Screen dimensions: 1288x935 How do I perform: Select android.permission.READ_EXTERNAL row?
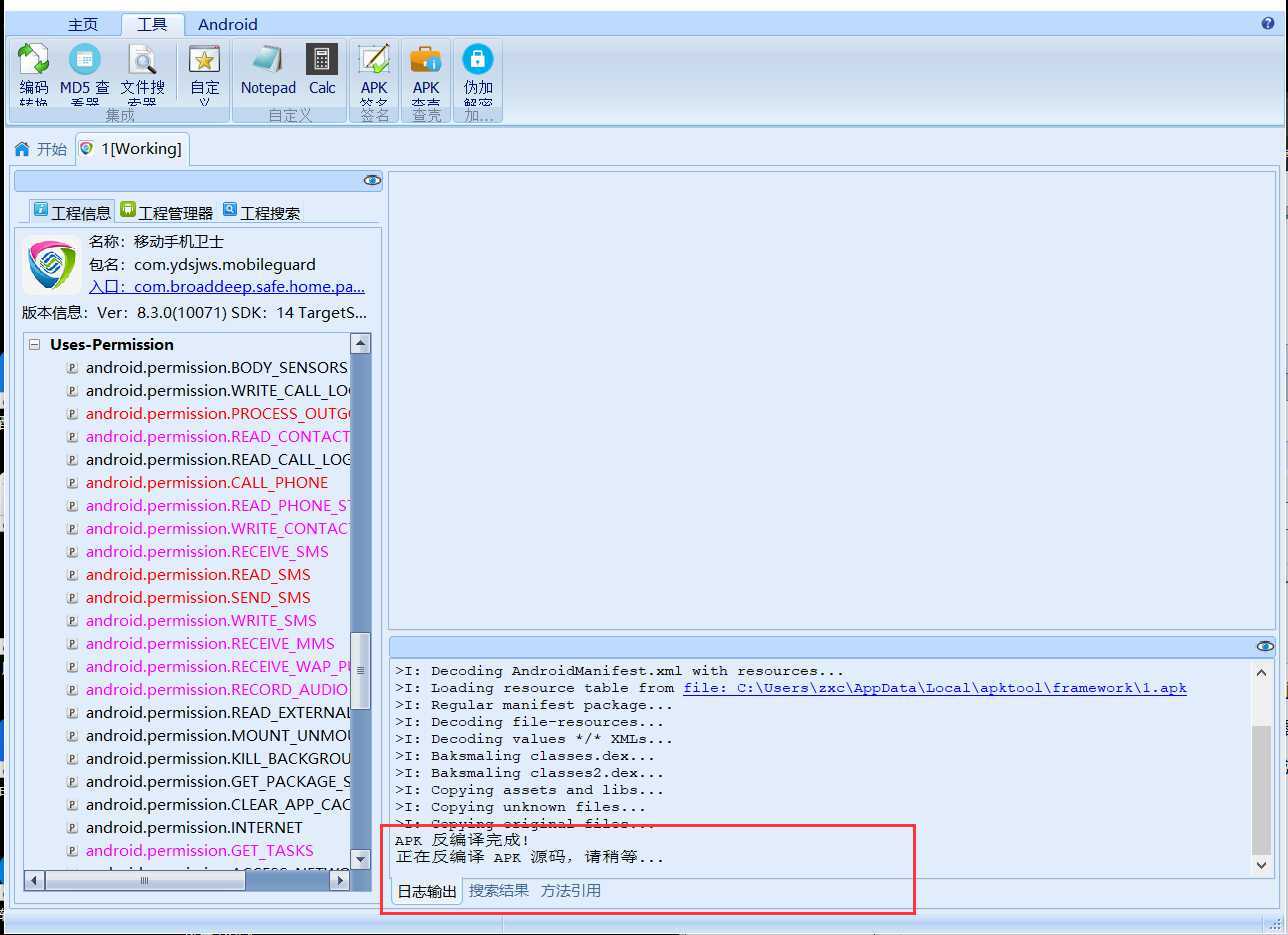(x=218, y=713)
